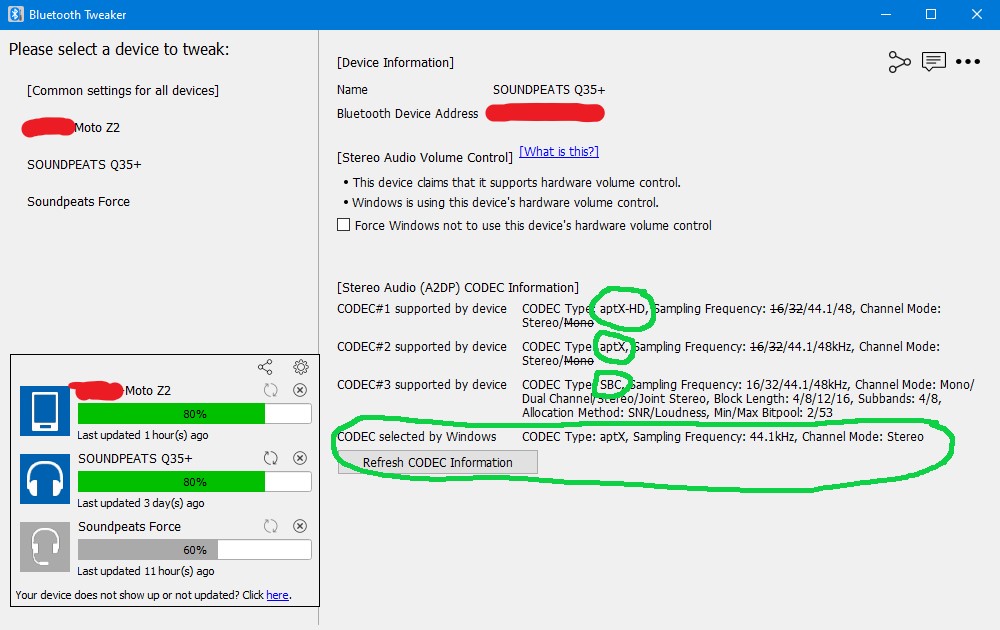Click the here link for missing devices
Image resolution: width=1000 pixels, height=630 pixels.
point(277,595)
